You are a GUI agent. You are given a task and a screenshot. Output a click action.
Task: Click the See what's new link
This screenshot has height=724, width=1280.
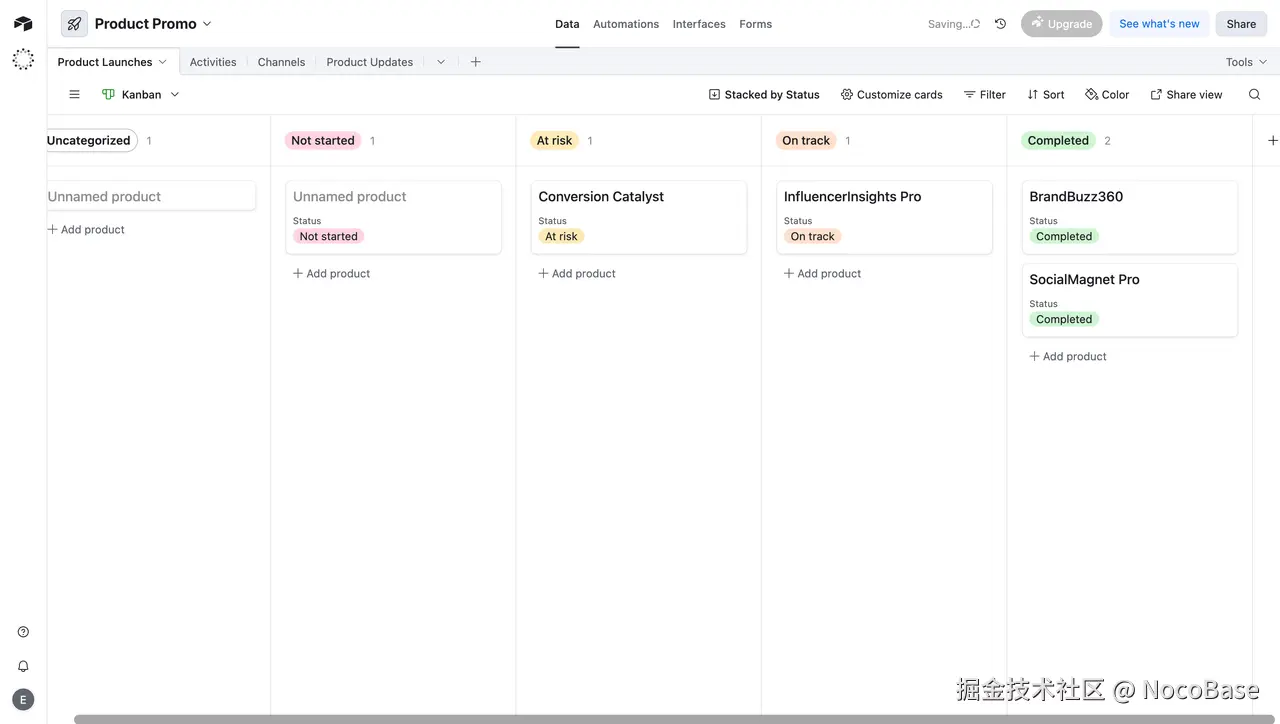click(1158, 23)
